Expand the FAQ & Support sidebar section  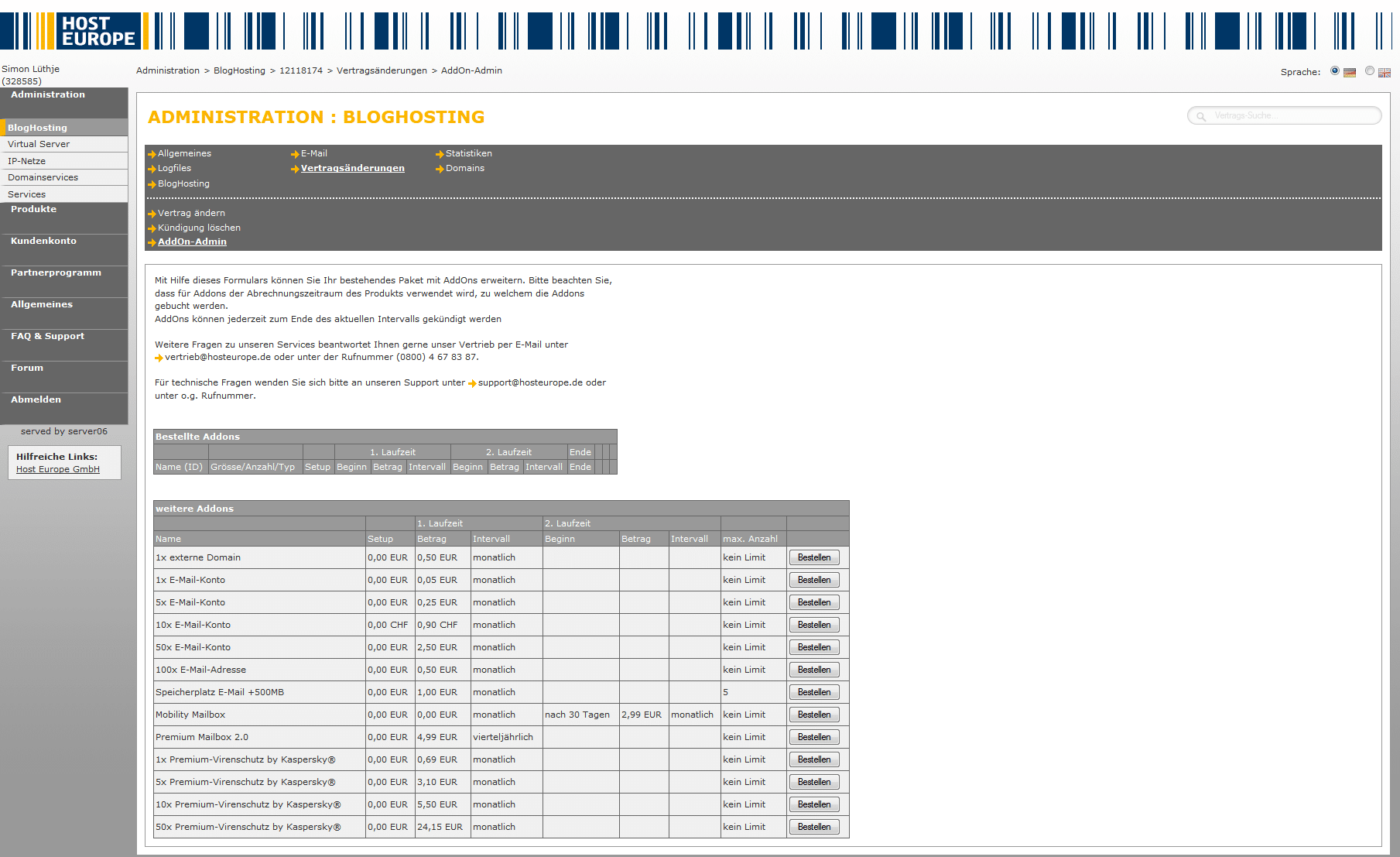tap(47, 337)
